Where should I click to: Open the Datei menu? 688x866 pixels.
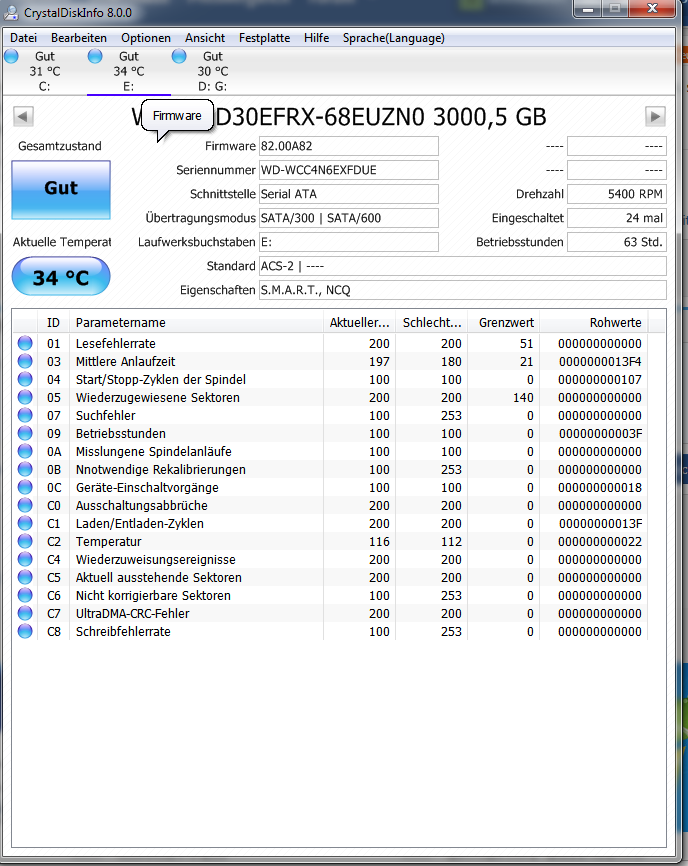click(24, 38)
